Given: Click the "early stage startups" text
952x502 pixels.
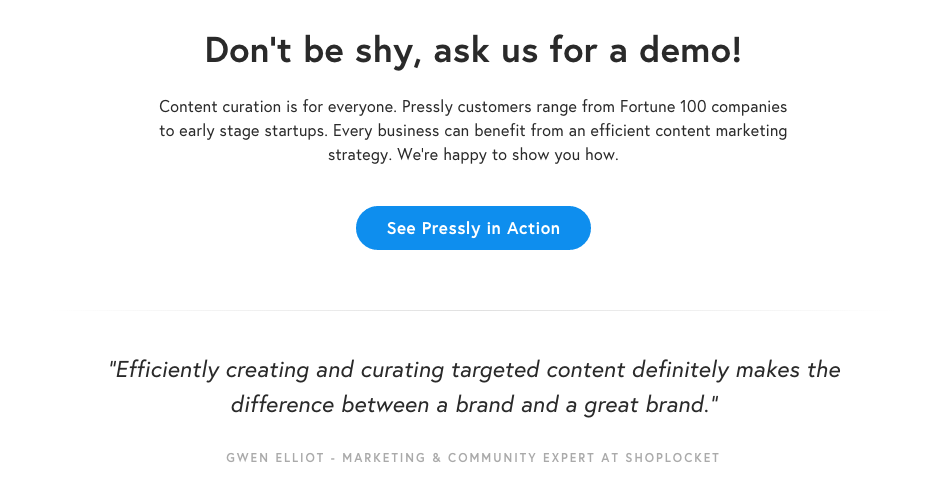Looking at the screenshot, I should pos(252,131).
